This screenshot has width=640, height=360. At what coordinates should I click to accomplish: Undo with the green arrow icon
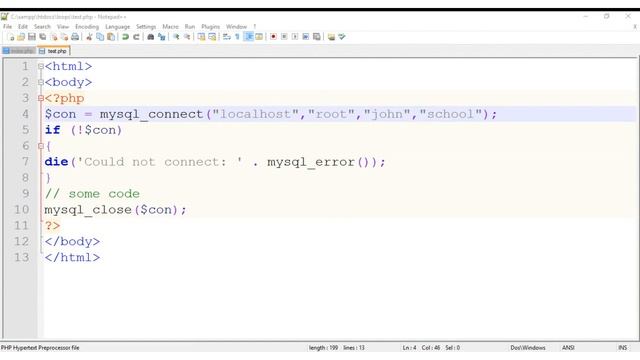click(125, 37)
